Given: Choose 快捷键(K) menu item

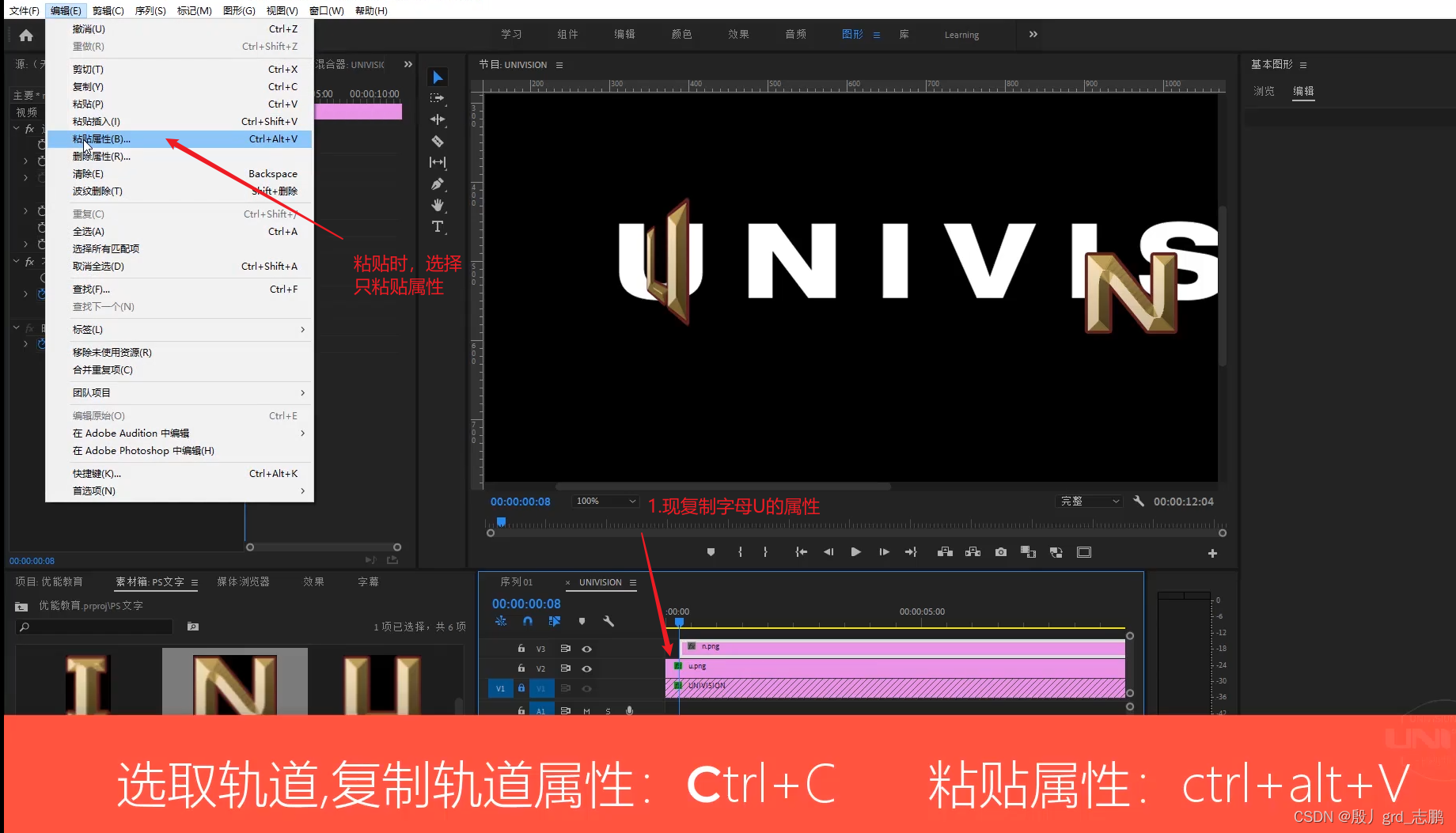Looking at the screenshot, I should point(179,473).
